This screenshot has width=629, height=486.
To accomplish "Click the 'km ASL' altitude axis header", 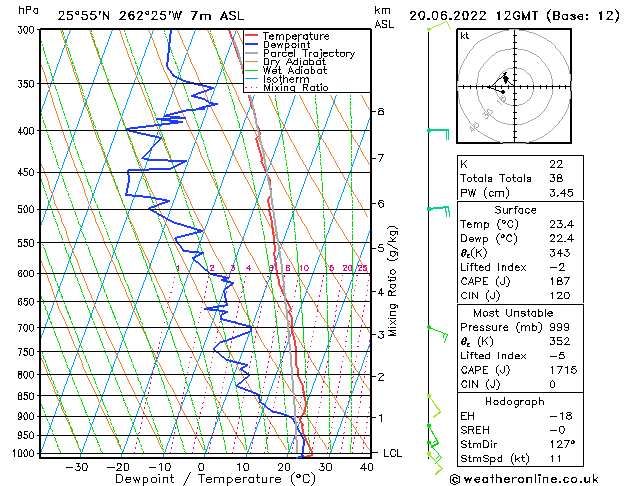I will 384,17.
